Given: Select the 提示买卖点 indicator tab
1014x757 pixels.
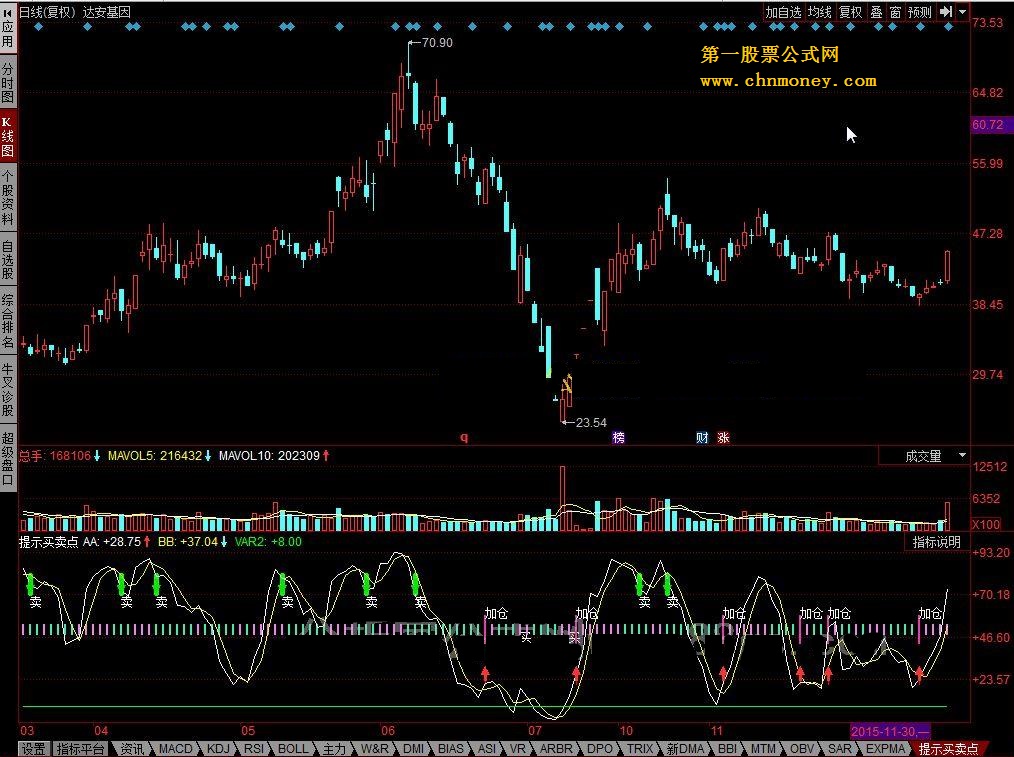Looking at the screenshot, I should click(x=948, y=749).
